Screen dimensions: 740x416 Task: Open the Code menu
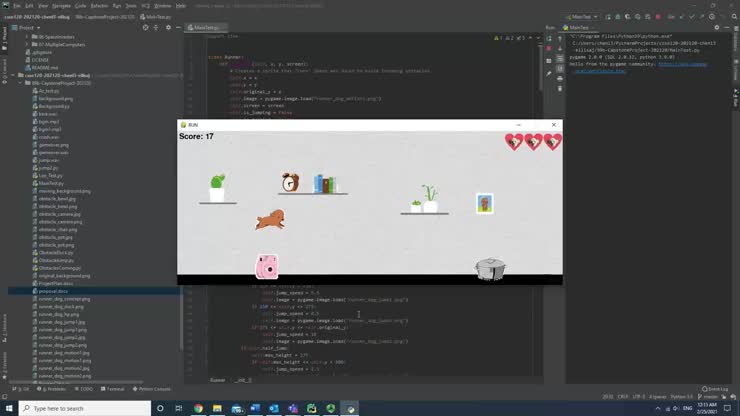(81, 6)
